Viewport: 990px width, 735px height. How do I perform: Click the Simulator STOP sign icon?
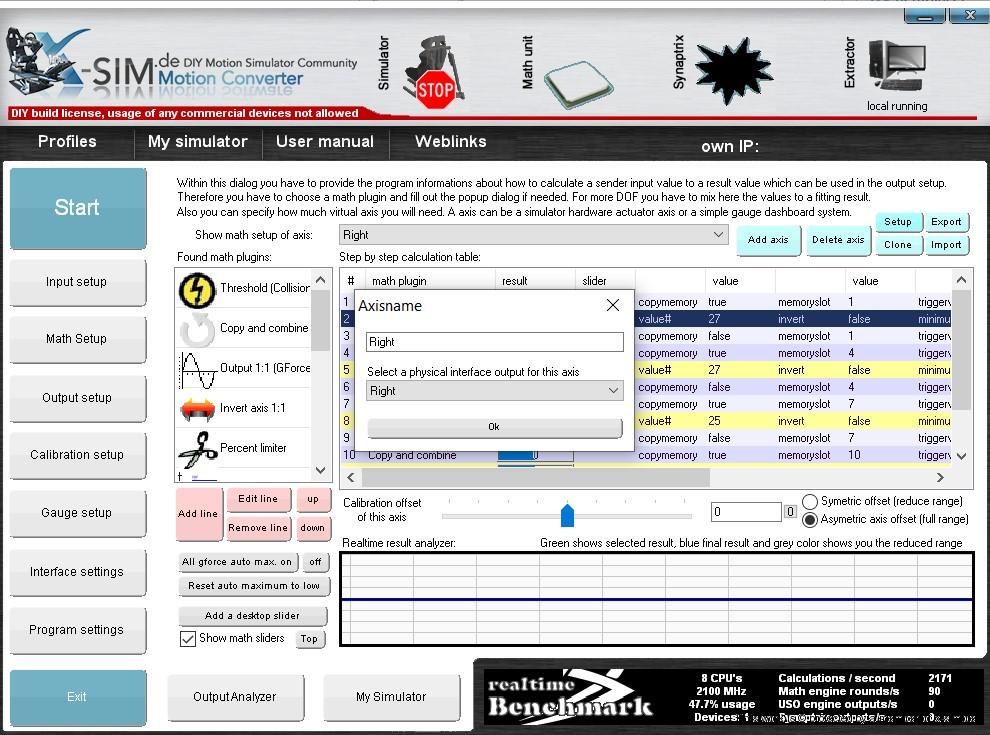[x=434, y=75]
